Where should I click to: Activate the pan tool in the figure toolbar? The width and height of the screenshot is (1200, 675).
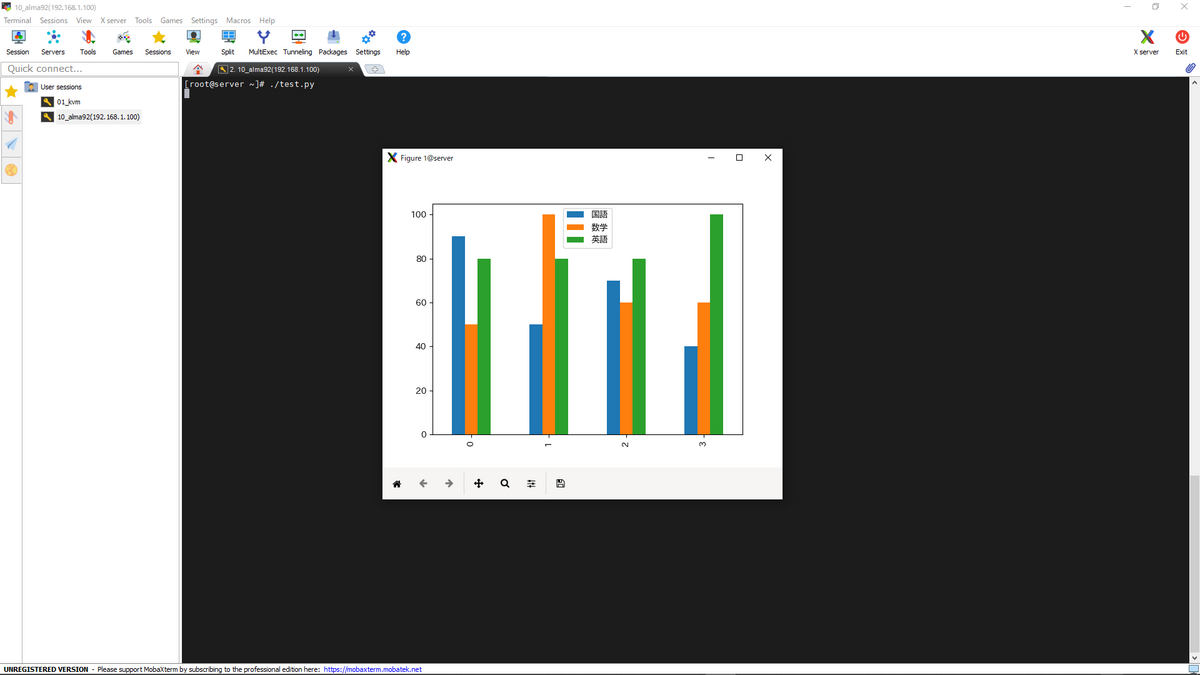coord(478,483)
